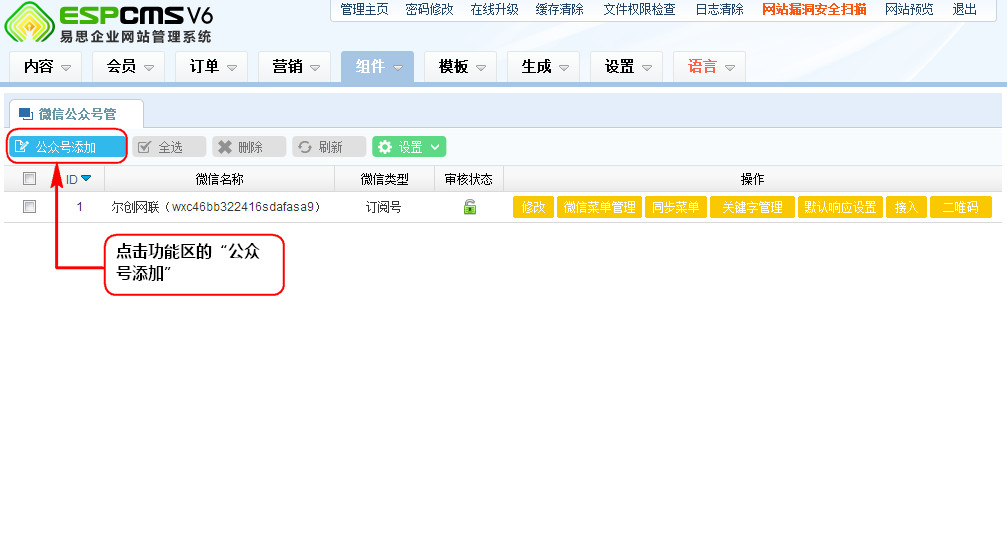Viewport: 1007px width, 556px height.
Task: Toggle the header select-all checkbox
Action: pos(30,178)
